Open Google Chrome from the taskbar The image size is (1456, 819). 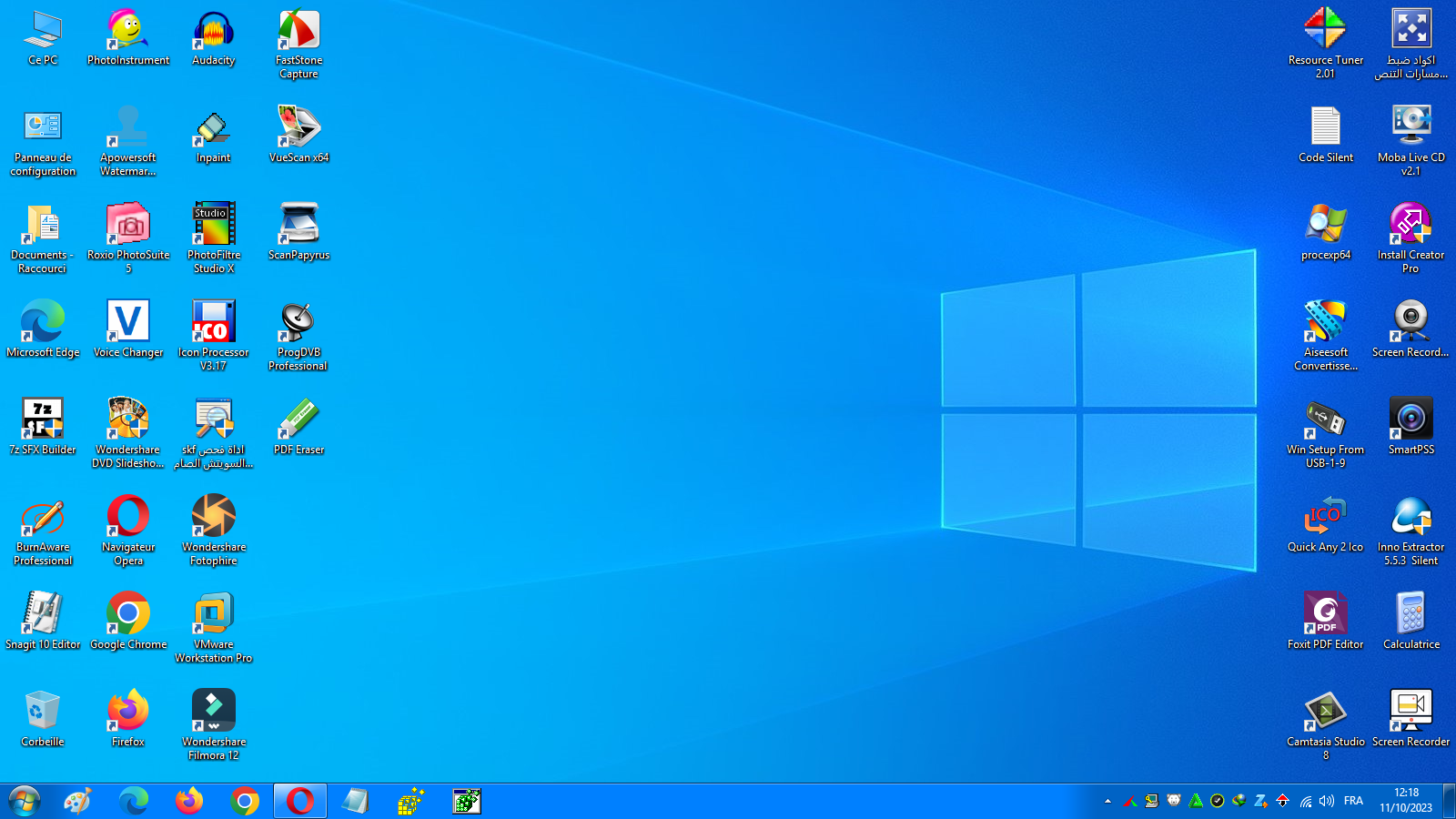[x=245, y=802]
